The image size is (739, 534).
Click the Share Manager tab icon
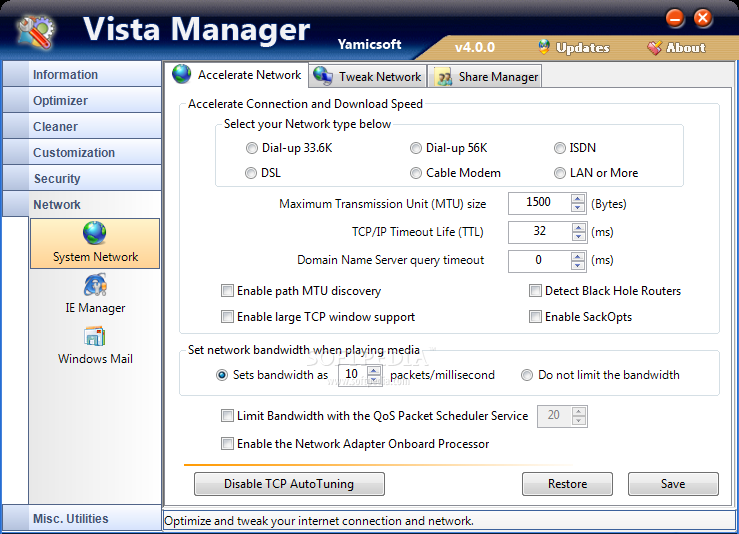pyautogui.click(x=443, y=77)
